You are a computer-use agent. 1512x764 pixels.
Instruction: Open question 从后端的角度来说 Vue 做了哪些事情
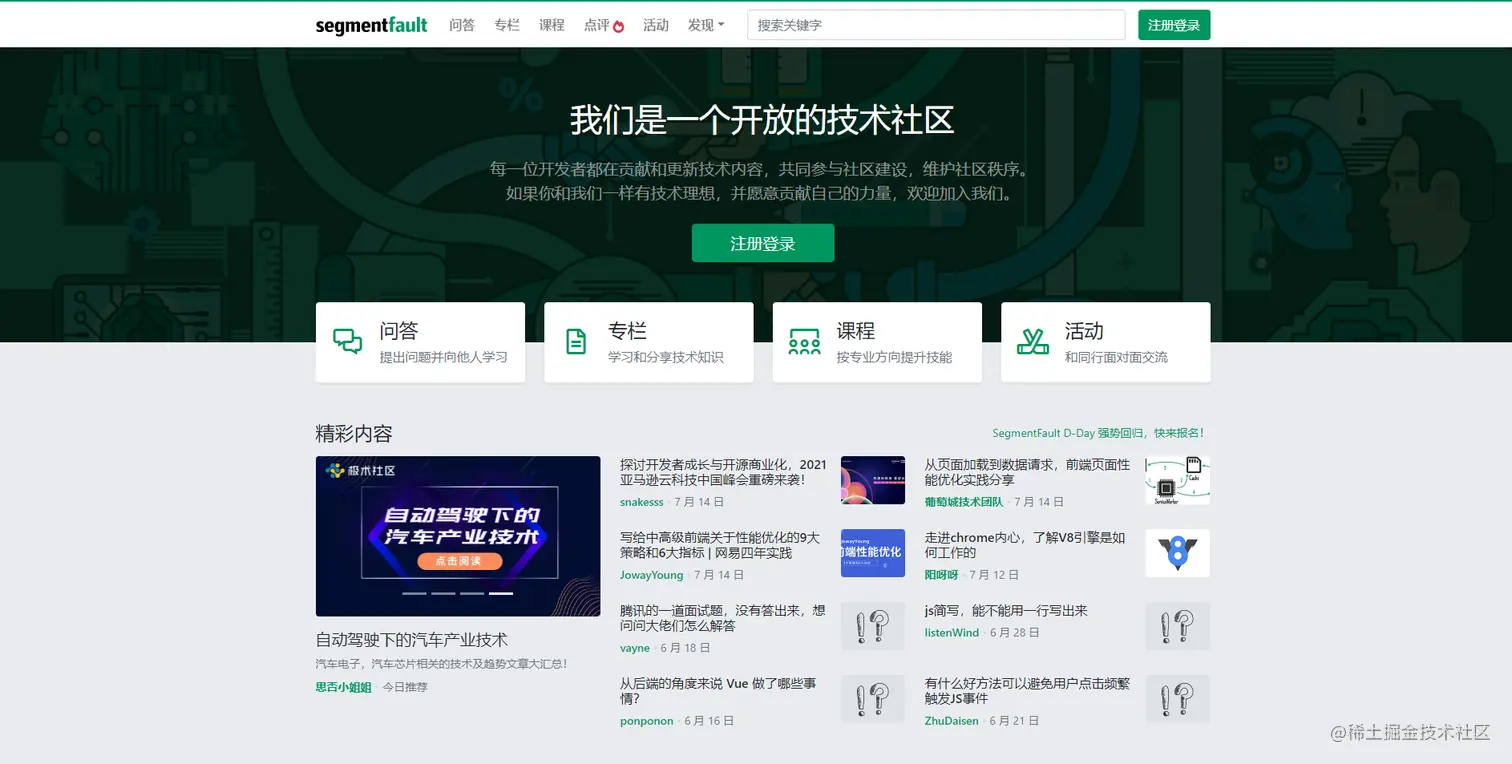coord(718,691)
